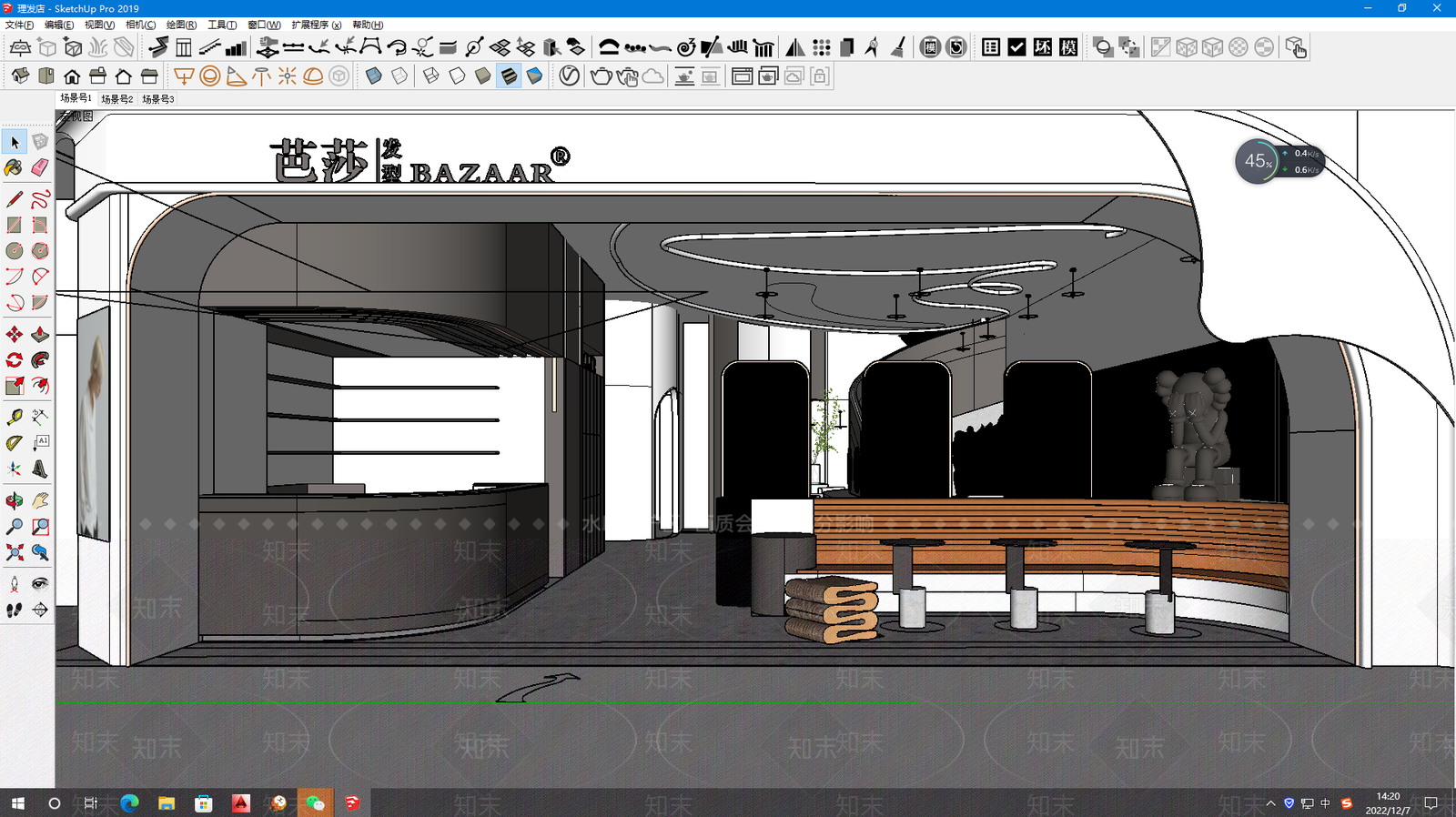Open the V-Ray asset editor icon
Screen dimensions: 1456x817
click(x=570, y=76)
